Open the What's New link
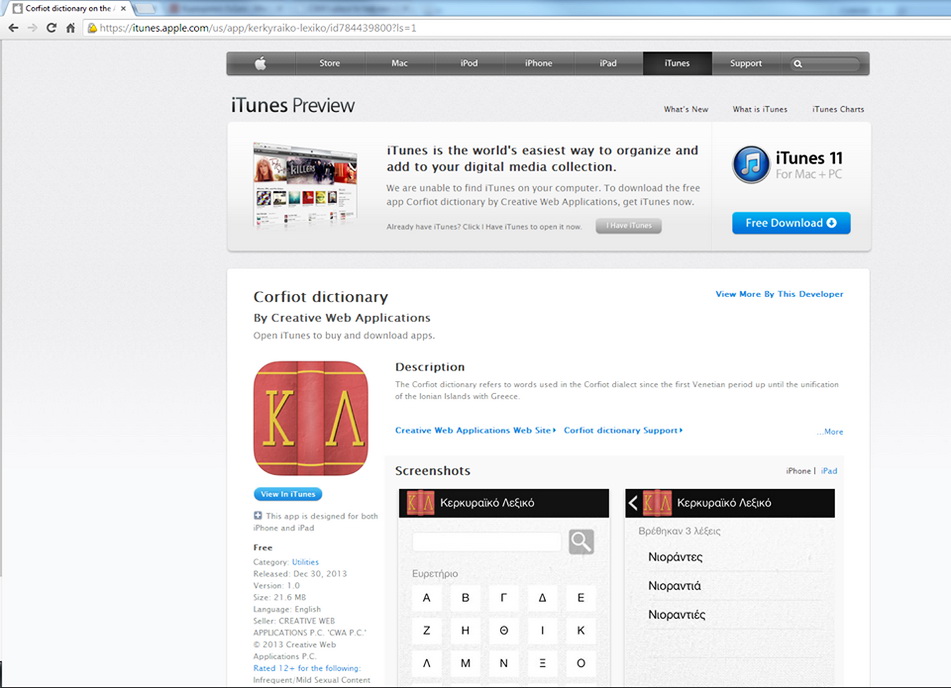Image resolution: width=951 pixels, height=688 pixels. pos(686,109)
